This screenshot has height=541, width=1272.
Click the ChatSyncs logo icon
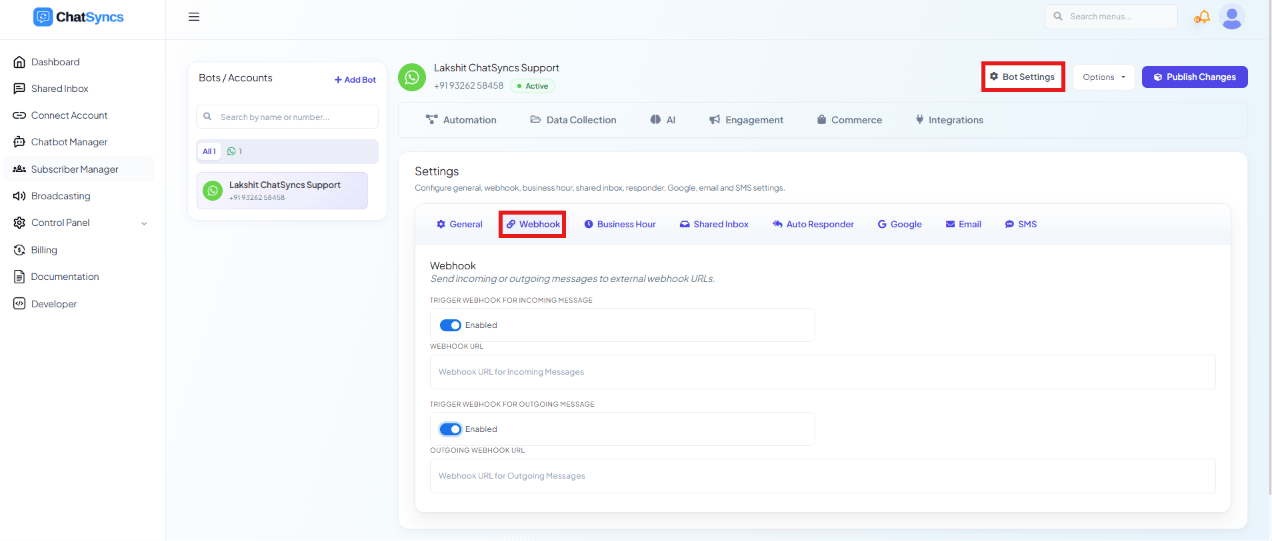point(43,17)
